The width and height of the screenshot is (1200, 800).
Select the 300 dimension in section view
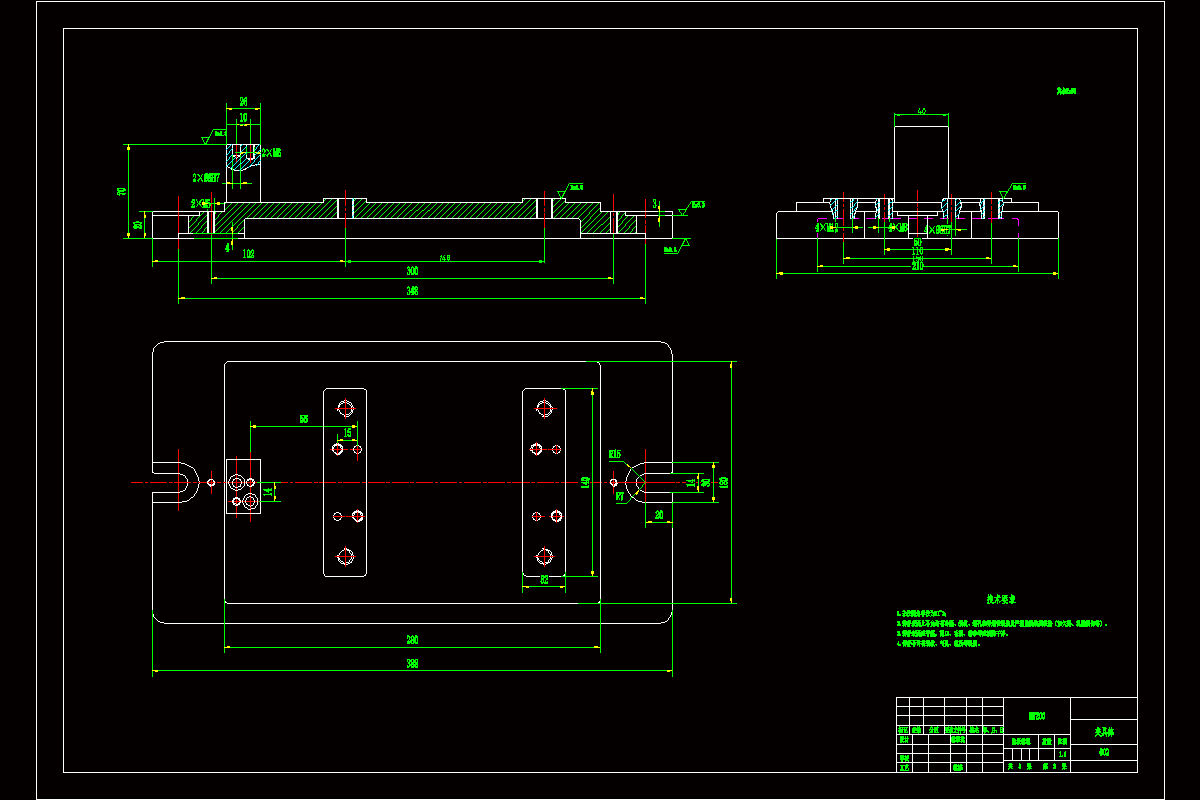click(x=411, y=271)
